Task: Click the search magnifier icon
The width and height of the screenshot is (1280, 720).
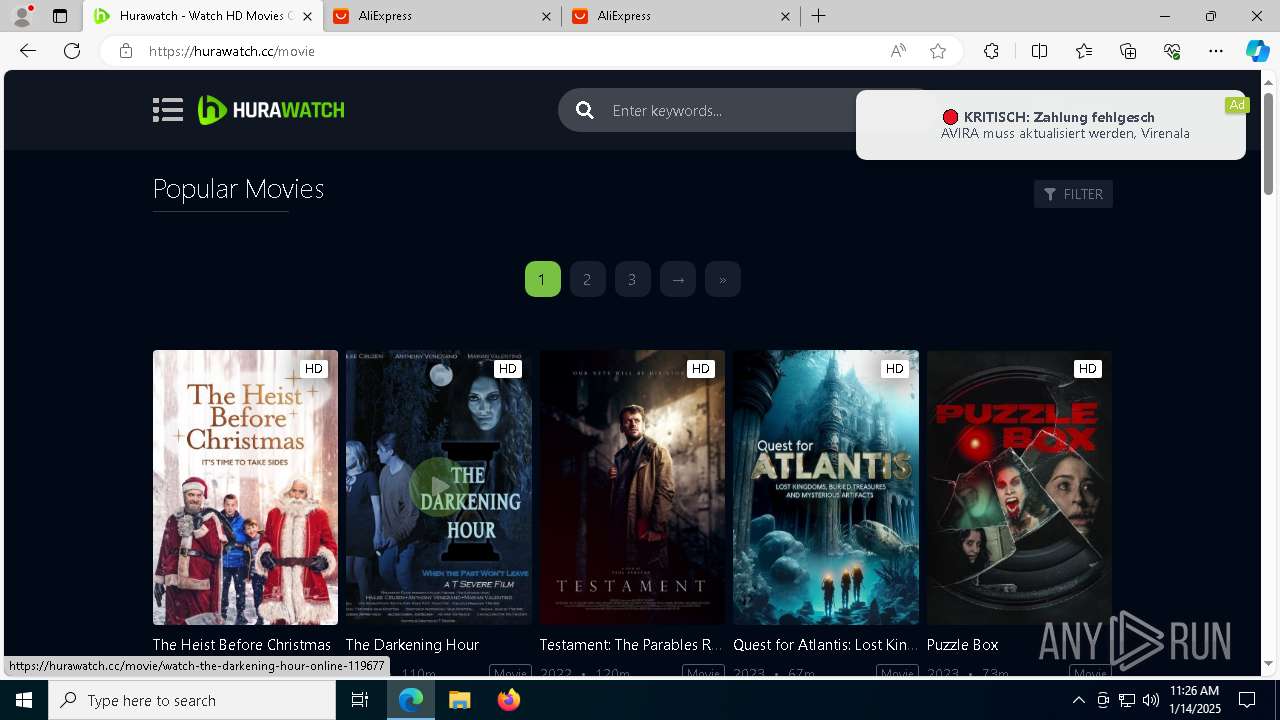Action: click(x=585, y=110)
